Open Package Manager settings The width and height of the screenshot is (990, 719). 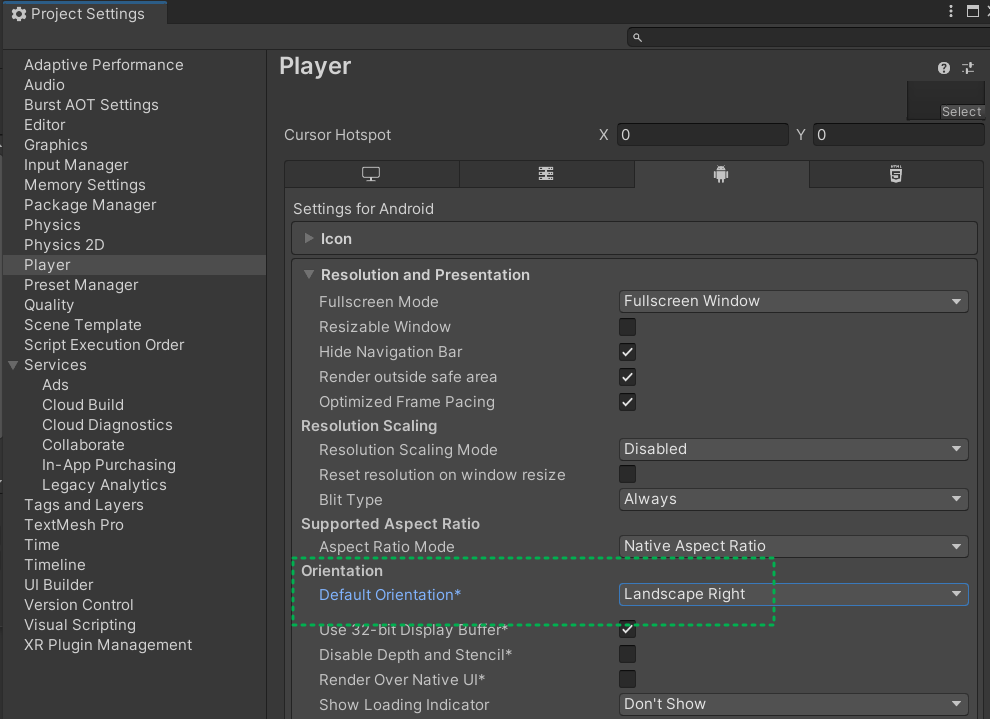(90, 205)
